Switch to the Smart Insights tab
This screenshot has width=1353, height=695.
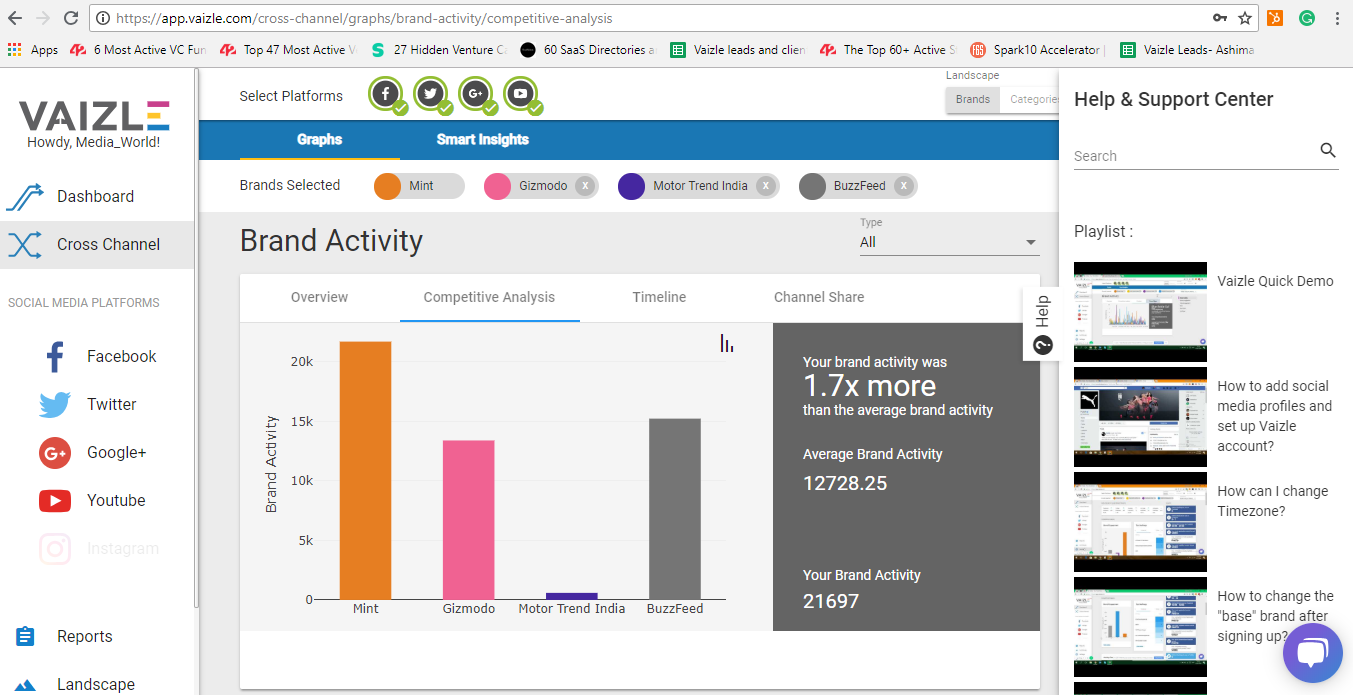482,140
